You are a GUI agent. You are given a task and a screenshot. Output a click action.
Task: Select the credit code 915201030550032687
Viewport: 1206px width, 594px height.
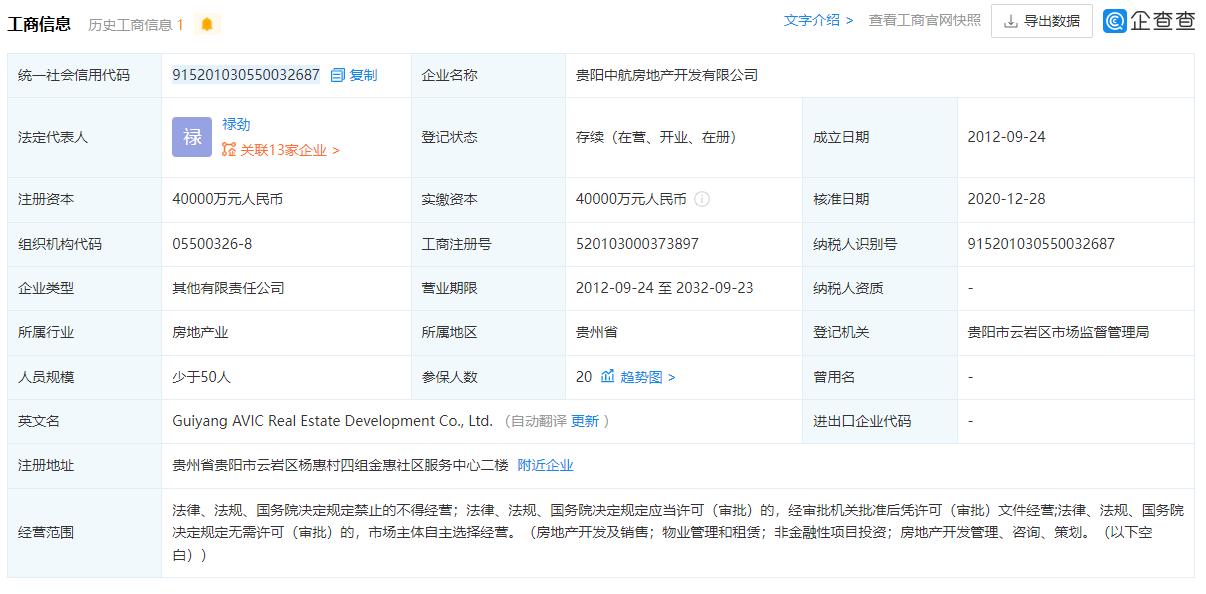point(244,74)
